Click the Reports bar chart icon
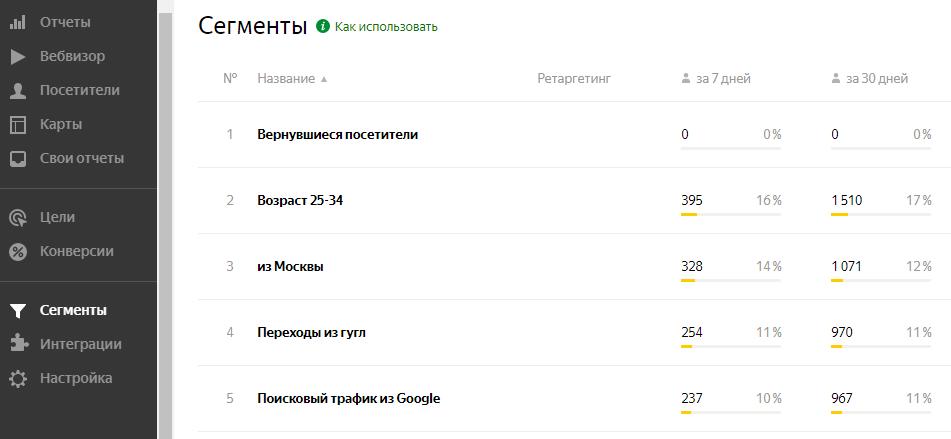Viewport: 951px width, 439px height. click(18, 23)
